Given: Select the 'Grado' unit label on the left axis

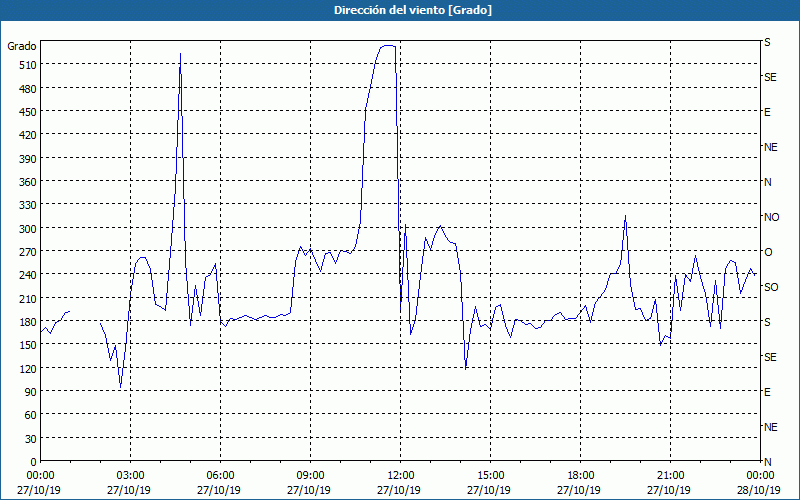Looking at the screenshot, I should click(22, 46).
